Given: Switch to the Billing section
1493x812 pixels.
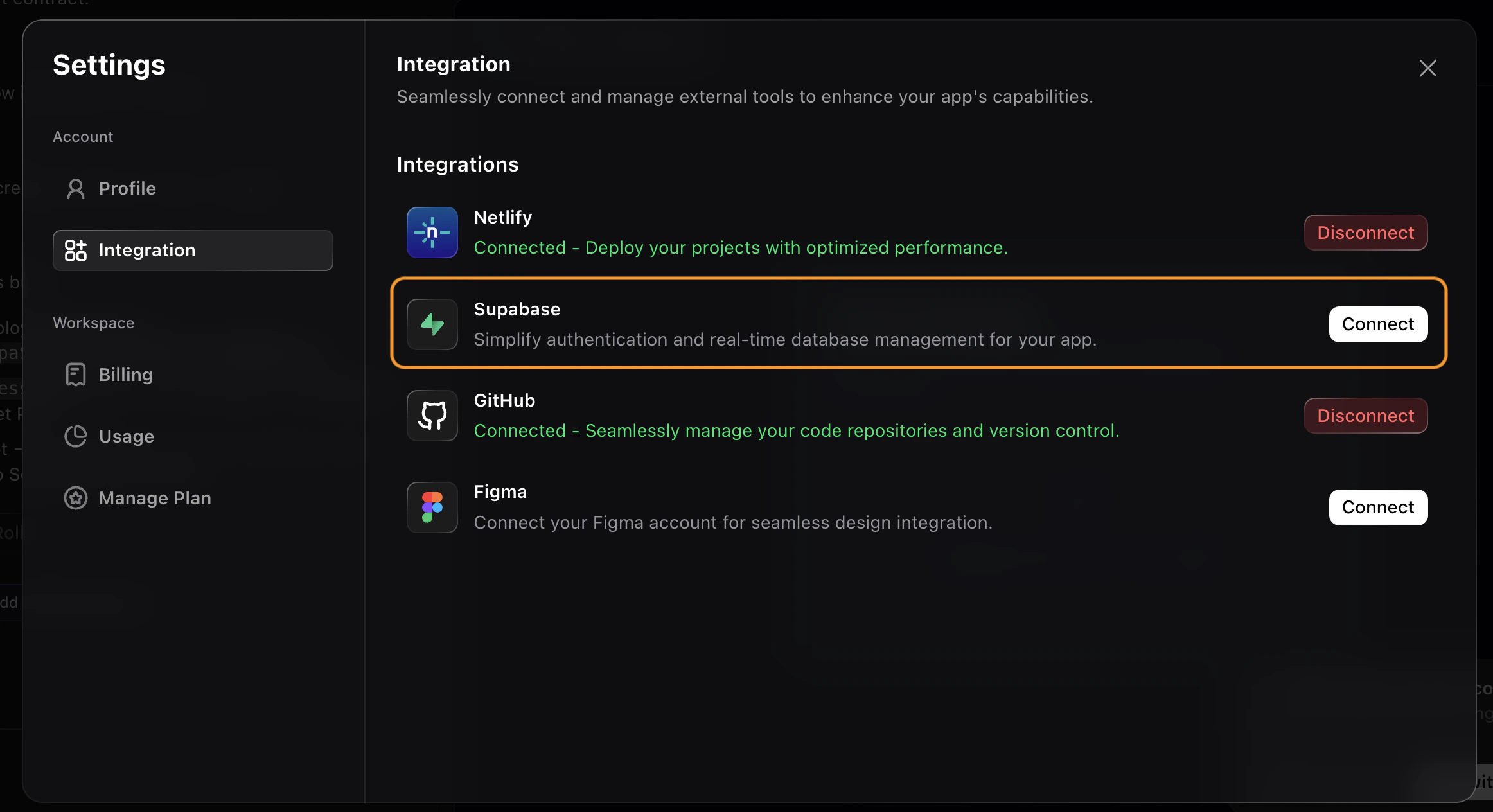Looking at the screenshot, I should coord(125,374).
